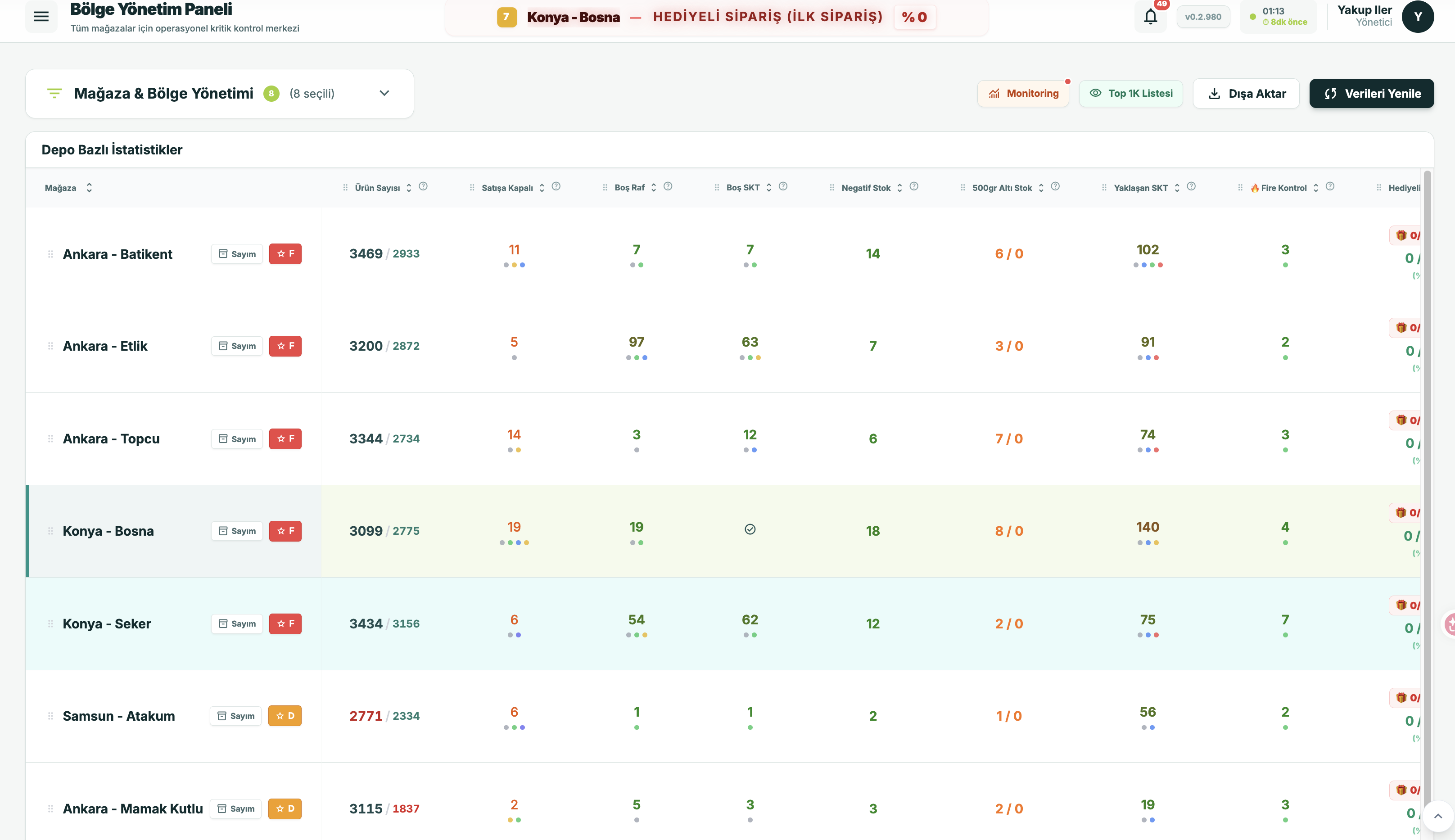Open the hamburger navigation menu

(x=41, y=17)
